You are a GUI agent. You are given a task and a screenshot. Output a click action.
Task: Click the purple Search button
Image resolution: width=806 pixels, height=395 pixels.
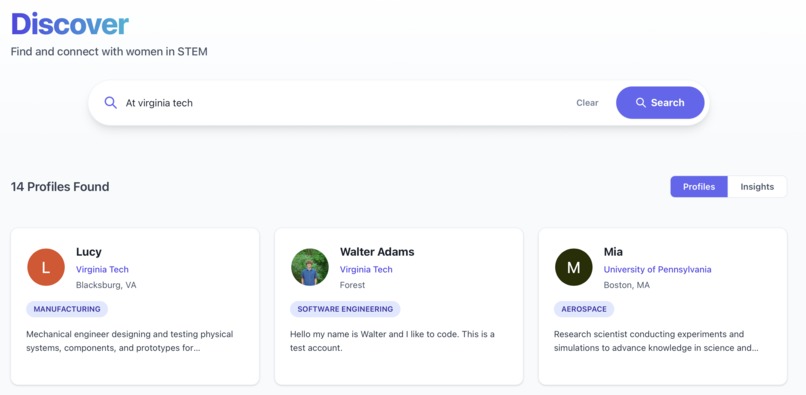(x=660, y=103)
